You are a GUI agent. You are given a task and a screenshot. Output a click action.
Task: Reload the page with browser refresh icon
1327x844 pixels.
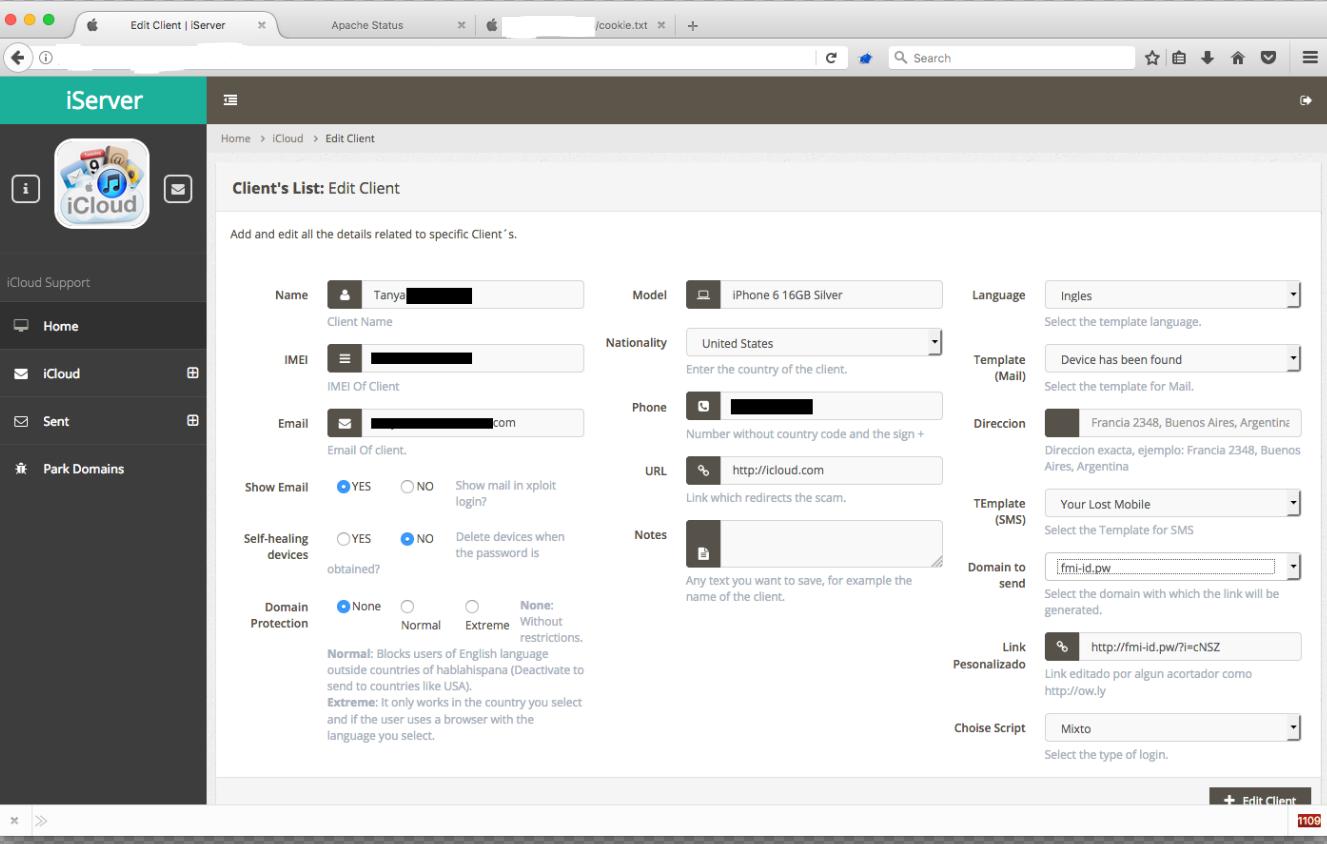tap(830, 58)
